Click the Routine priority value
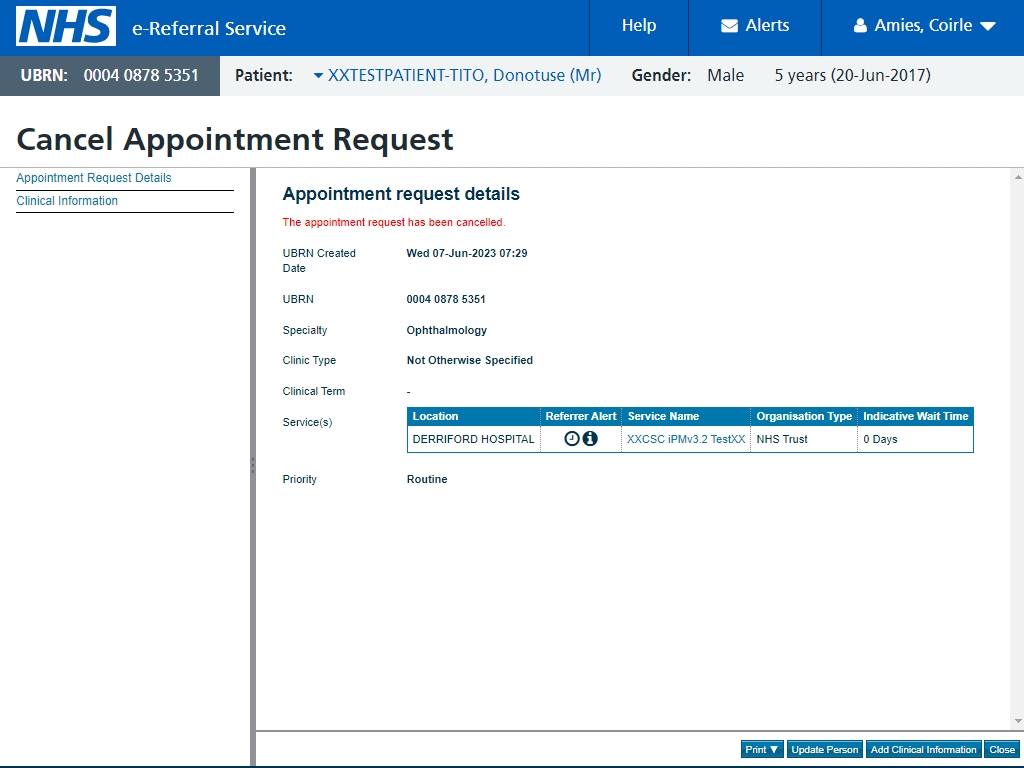Image resolution: width=1024 pixels, height=768 pixels. 427,479
